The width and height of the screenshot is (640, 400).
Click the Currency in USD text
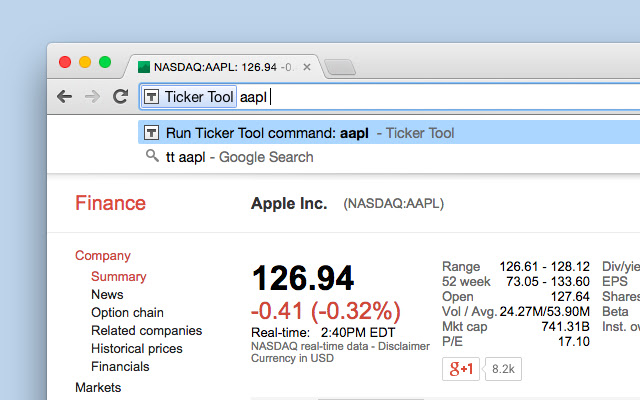pos(292,358)
